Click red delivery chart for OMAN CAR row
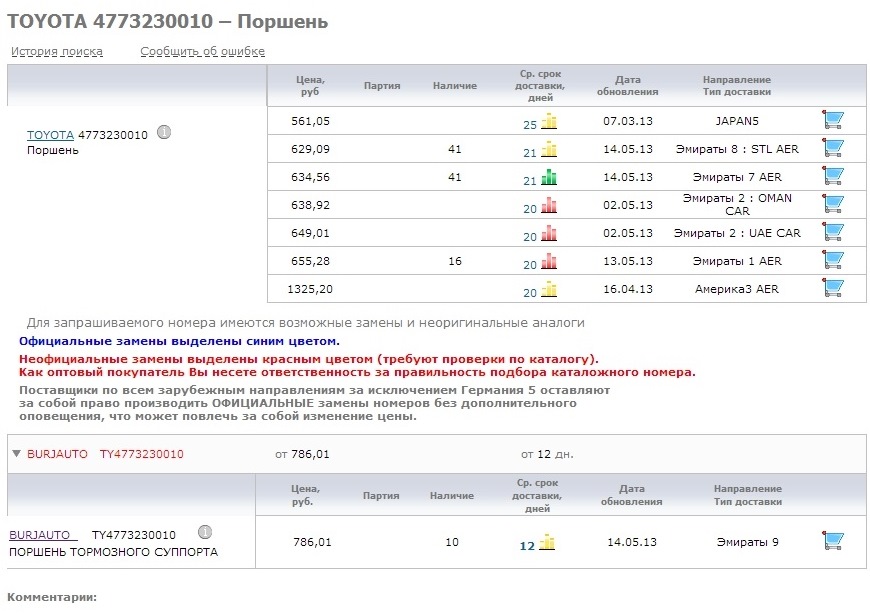The width and height of the screenshot is (870, 614). coord(549,205)
